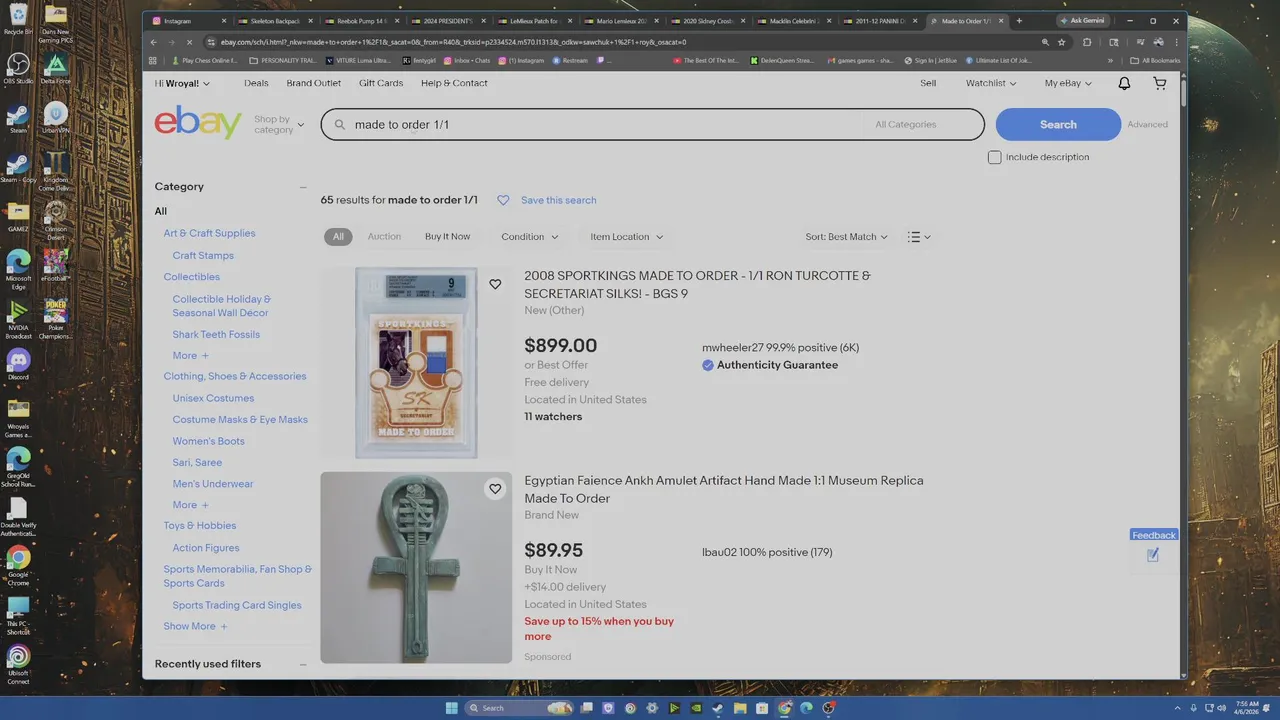Open Microsoft Edge in taskbar
The width and height of the screenshot is (1280, 720).
tap(805, 708)
